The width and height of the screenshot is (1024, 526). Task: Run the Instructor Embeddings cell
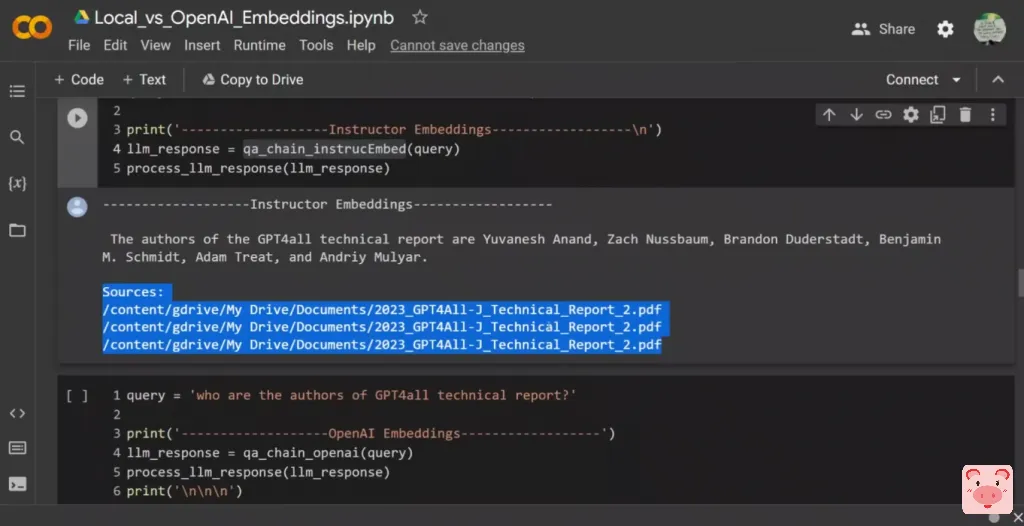[77, 118]
